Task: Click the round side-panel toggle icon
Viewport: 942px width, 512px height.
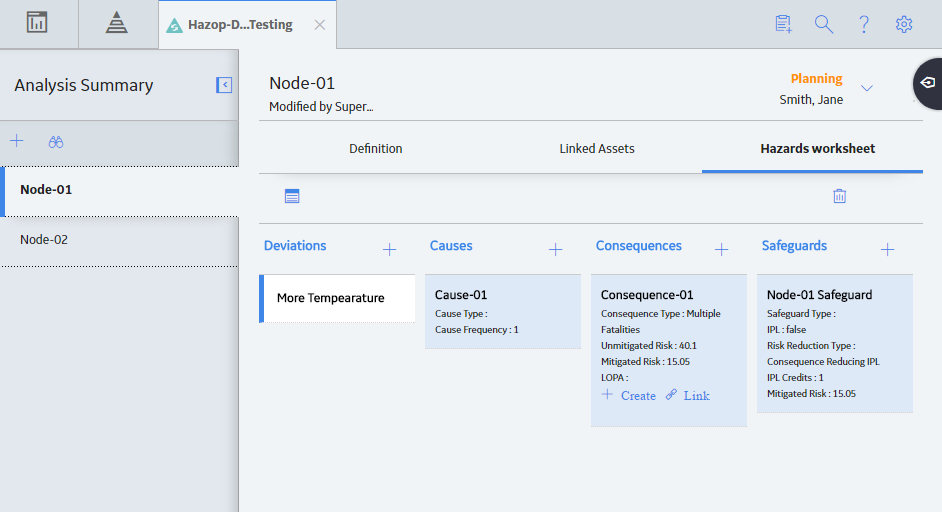Action: pos(928,83)
